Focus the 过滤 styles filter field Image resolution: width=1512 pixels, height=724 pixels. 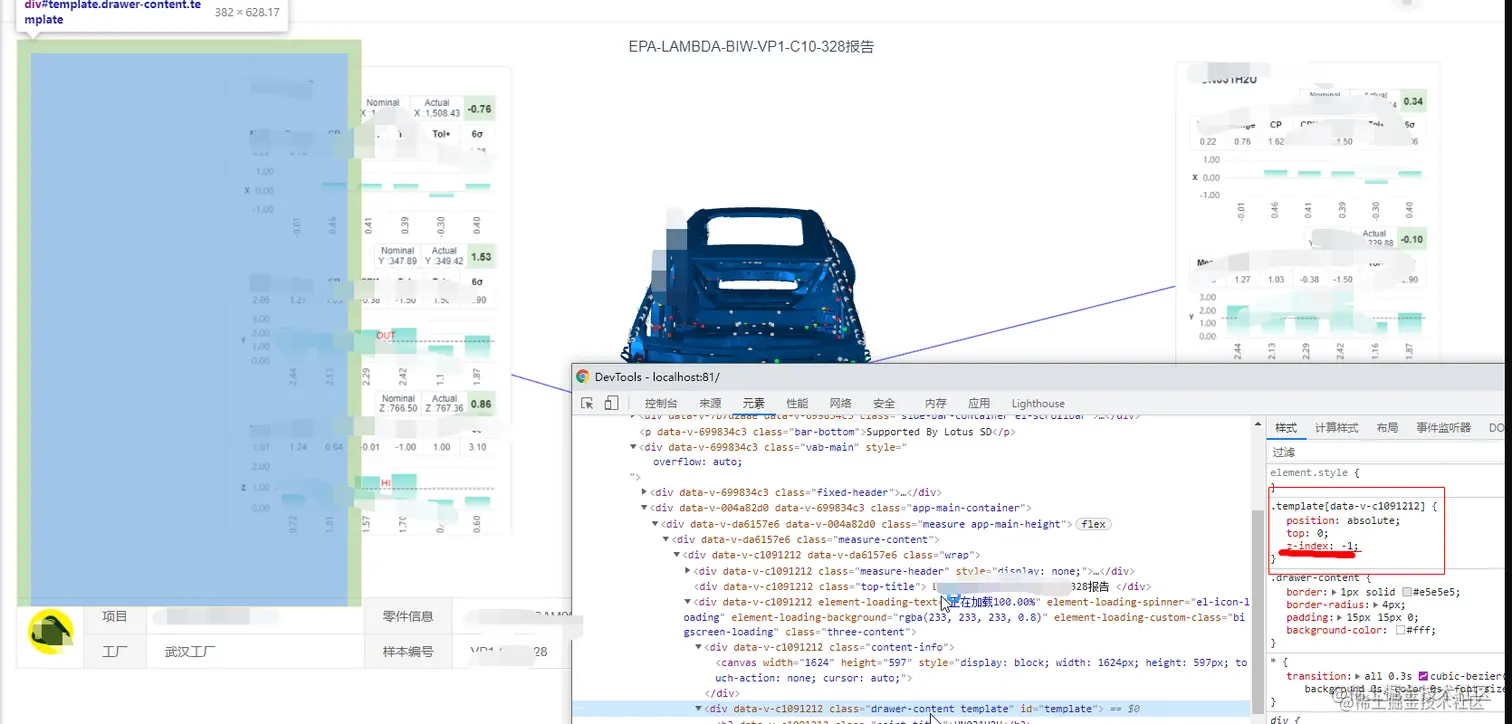coord(1386,452)
